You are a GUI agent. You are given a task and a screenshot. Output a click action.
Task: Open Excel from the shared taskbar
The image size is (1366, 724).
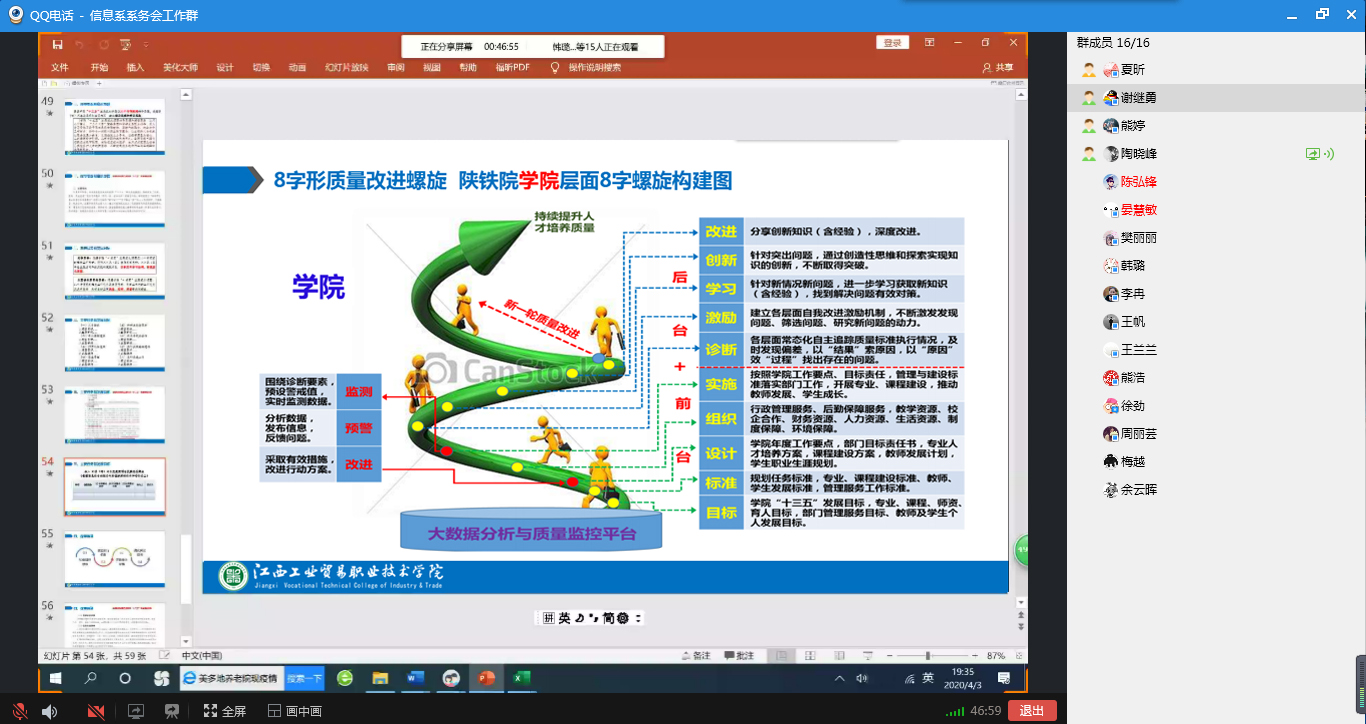[521, 678]
